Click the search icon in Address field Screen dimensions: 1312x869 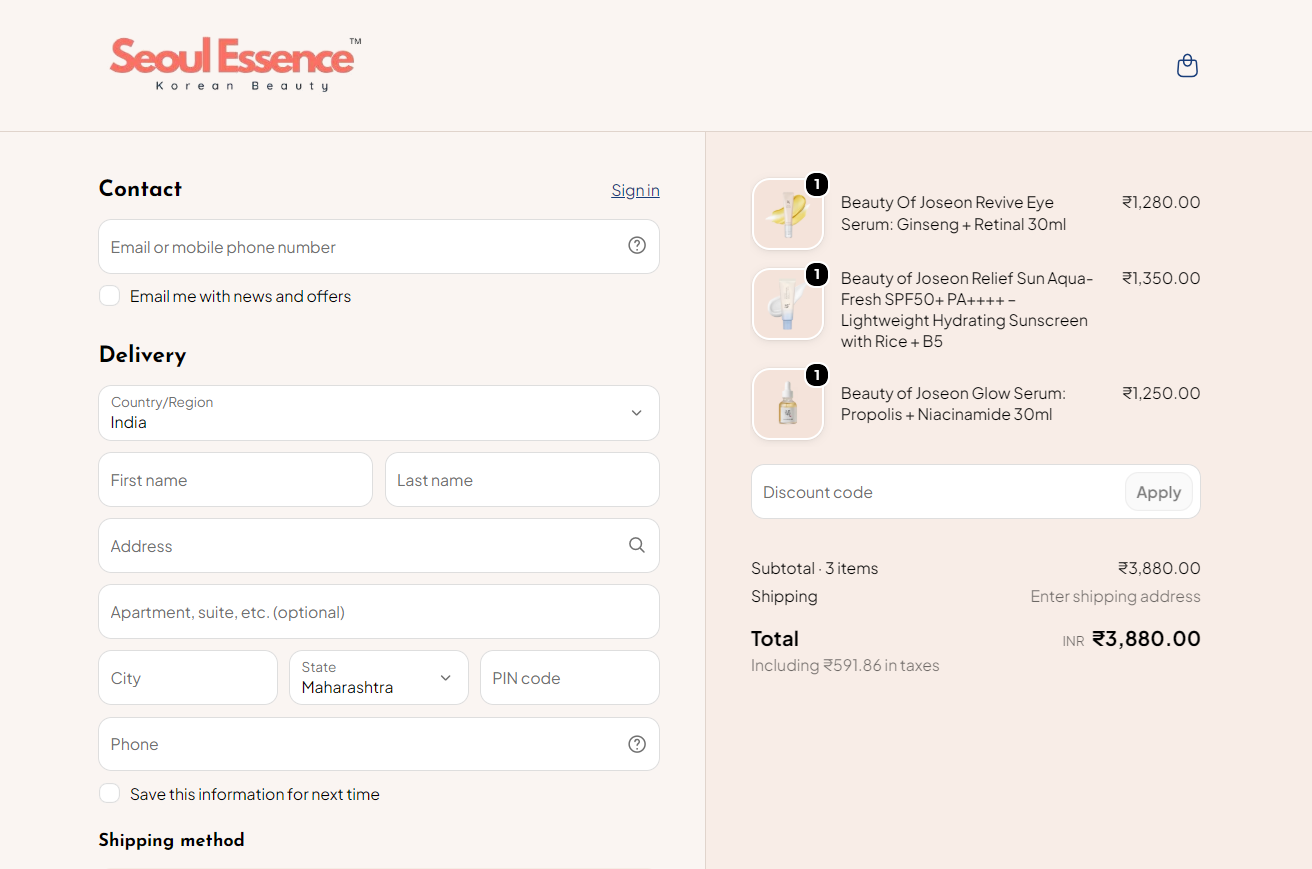(637, 545)
